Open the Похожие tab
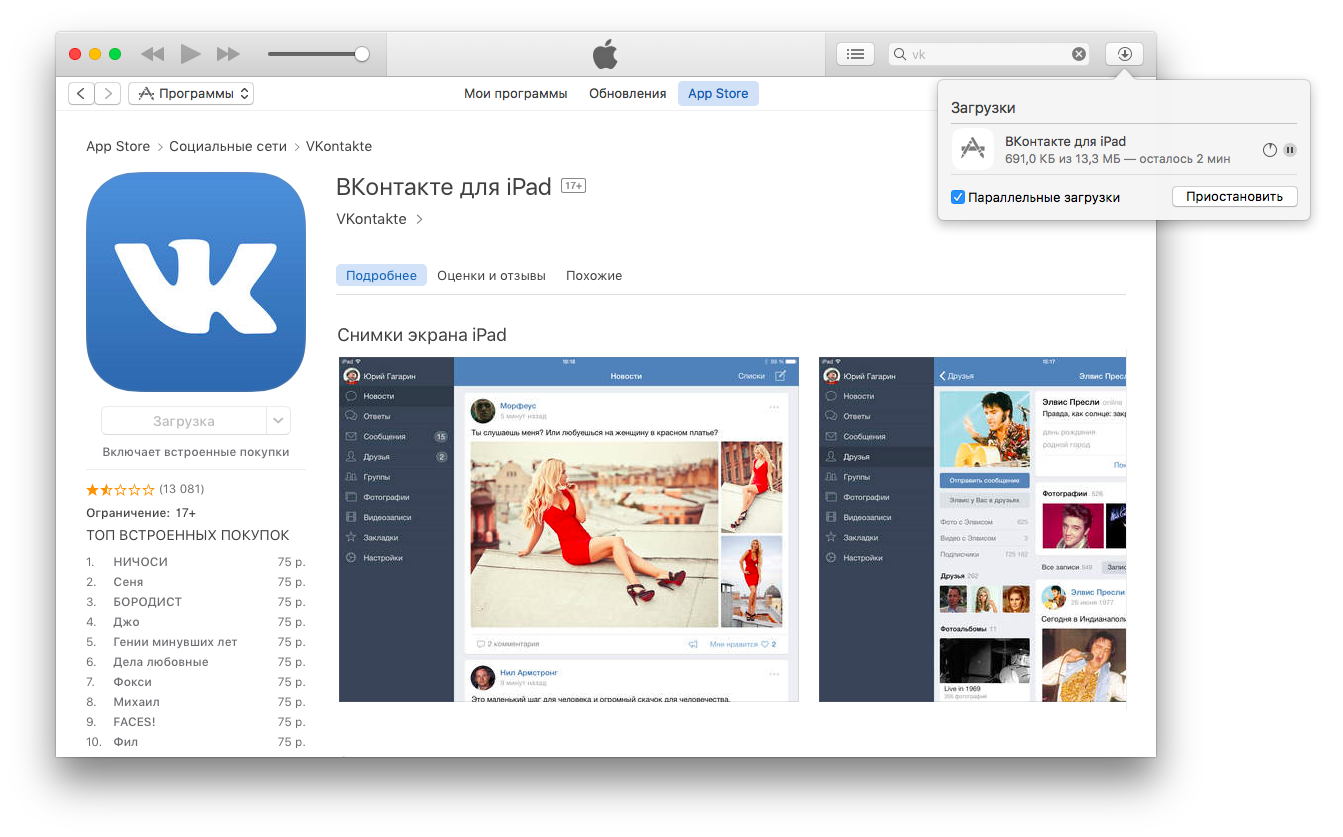 pyautogui.click(x=594, y=275)
